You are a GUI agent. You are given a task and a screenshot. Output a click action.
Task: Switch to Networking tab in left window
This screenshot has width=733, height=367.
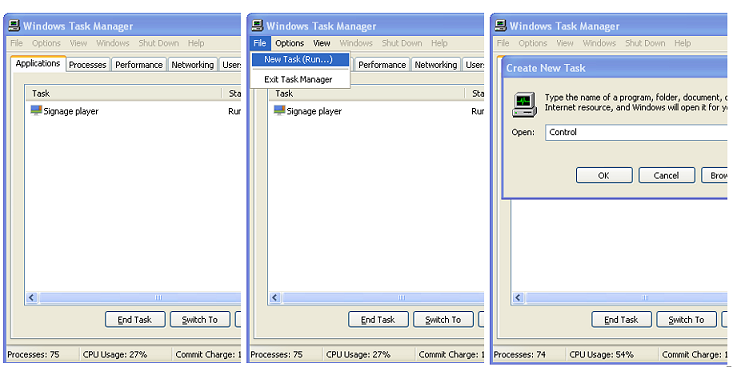click(x=192, y=65)
